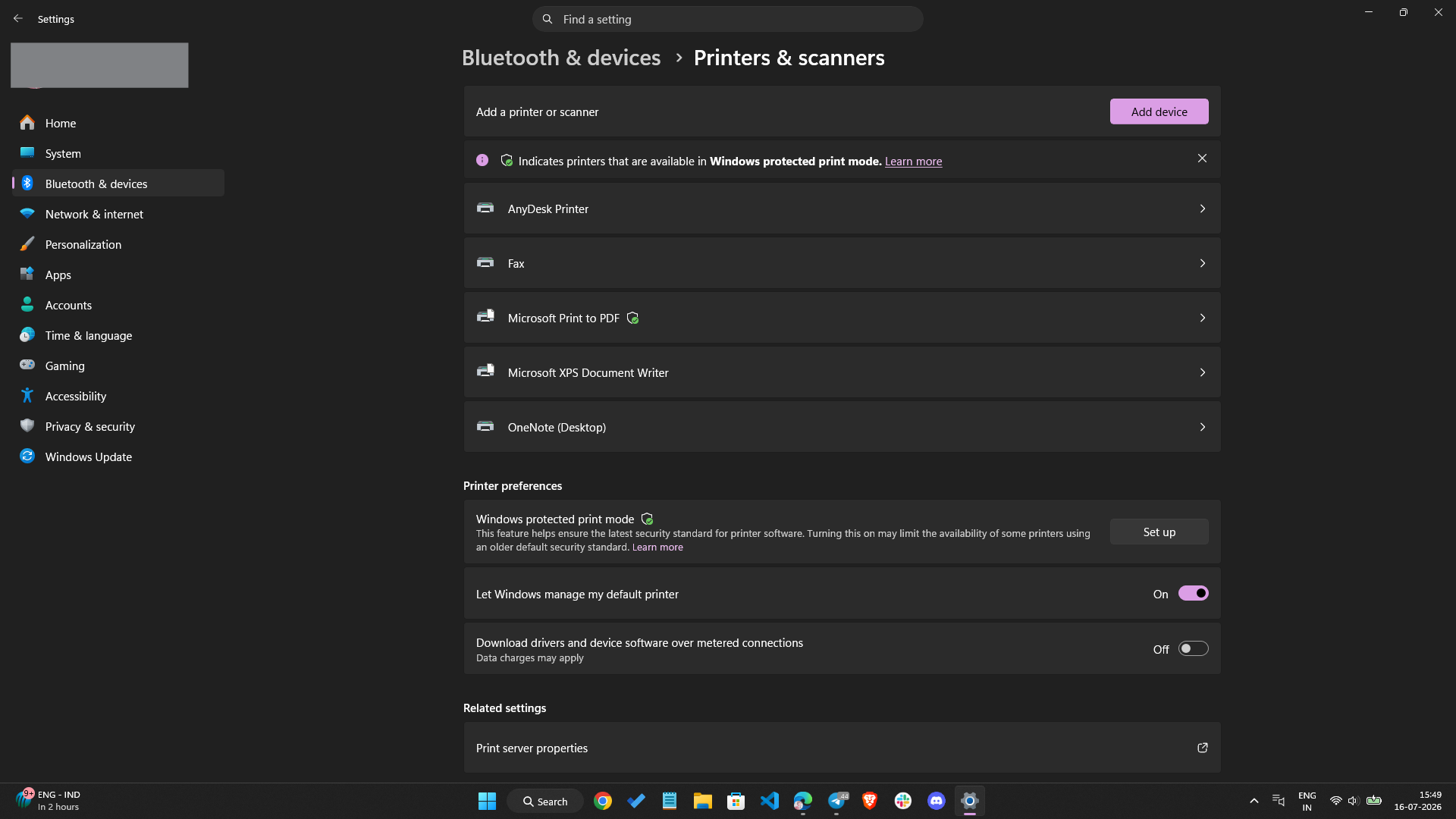Viewport: 1456px width, 819px height.
Task: Click the Privacy & security shield icon
Action: click(27, 426)
